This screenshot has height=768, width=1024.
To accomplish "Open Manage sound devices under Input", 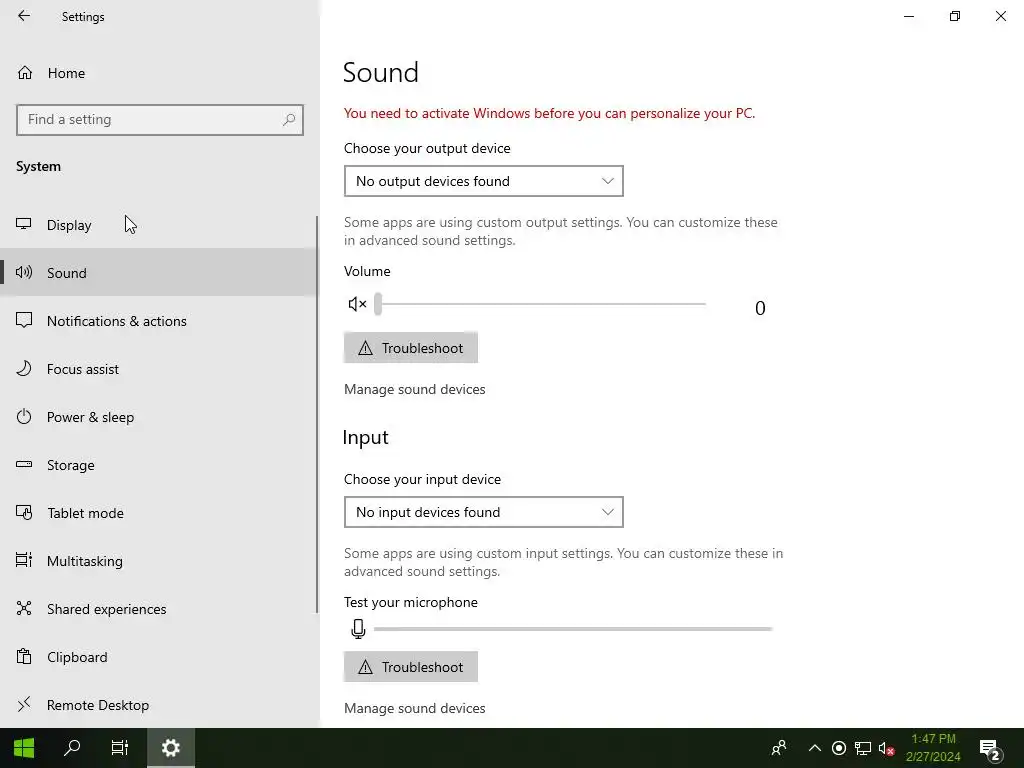I will tap(415, 708).
